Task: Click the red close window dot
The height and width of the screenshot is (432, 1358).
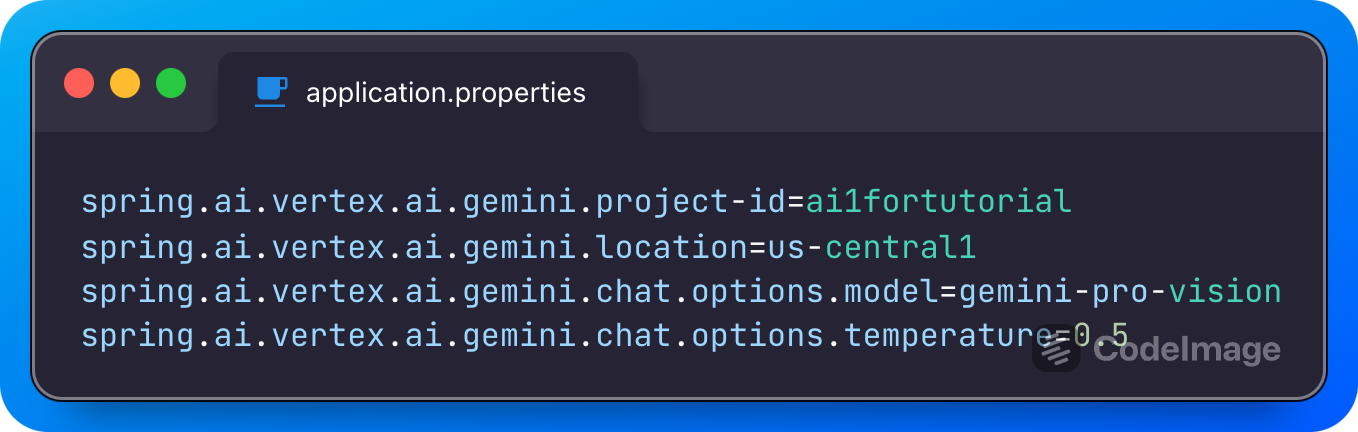Action: click(79, 83)
